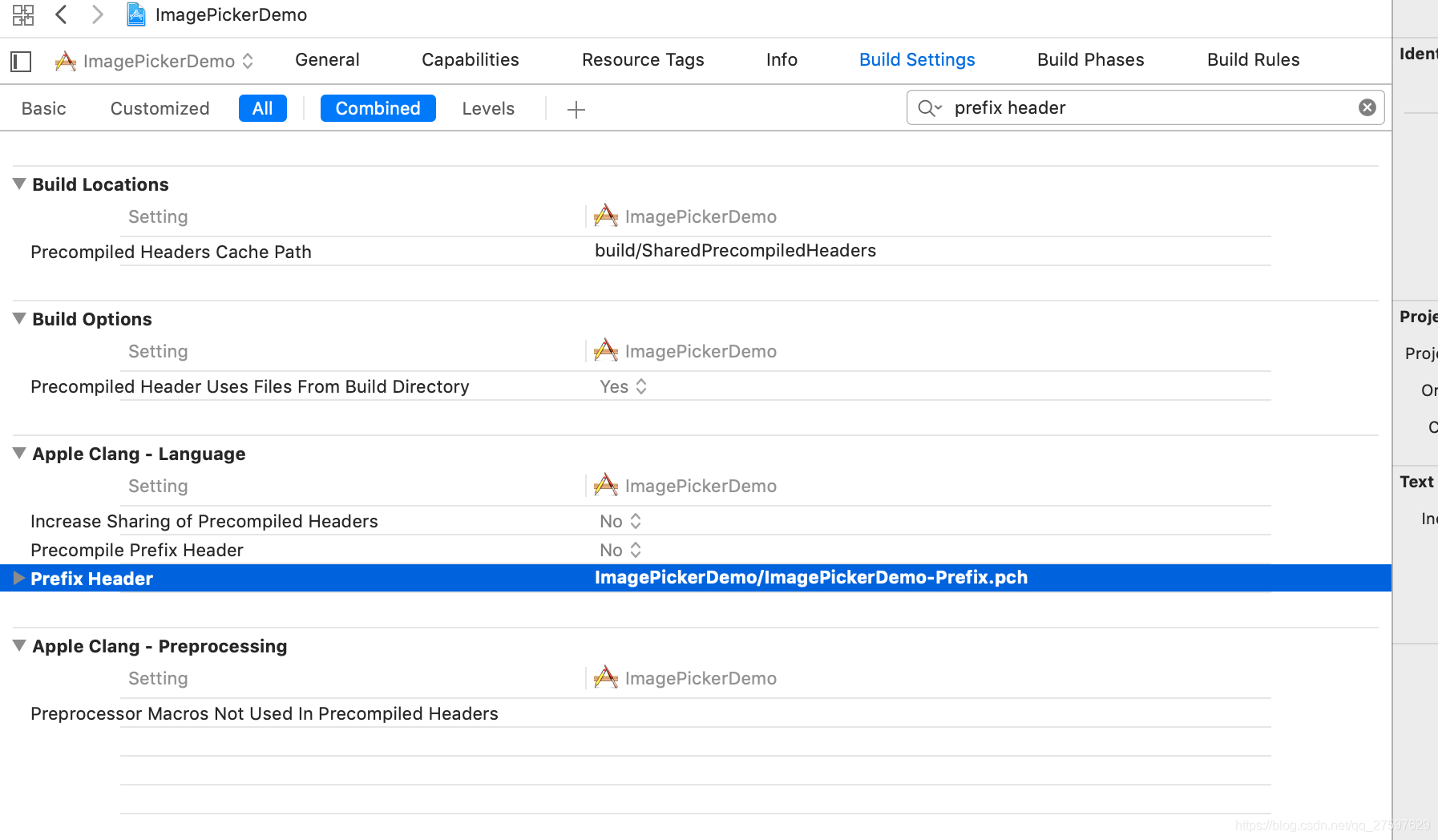The image size is (1438, 840).
Task: Click the search magnifier options icon
Action: pos(929,107)
